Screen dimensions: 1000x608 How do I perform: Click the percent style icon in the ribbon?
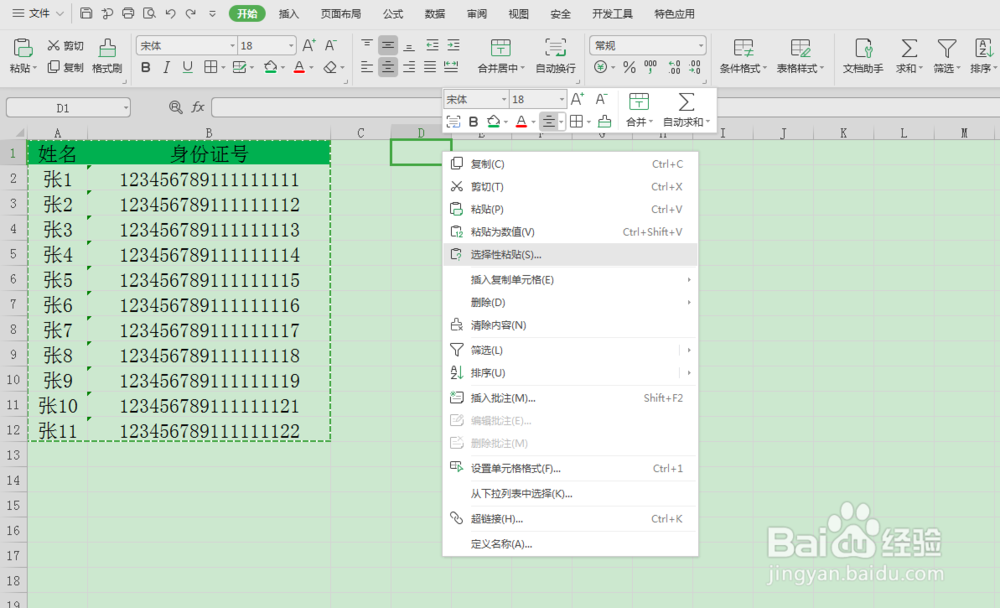click(x=629, y=67)
